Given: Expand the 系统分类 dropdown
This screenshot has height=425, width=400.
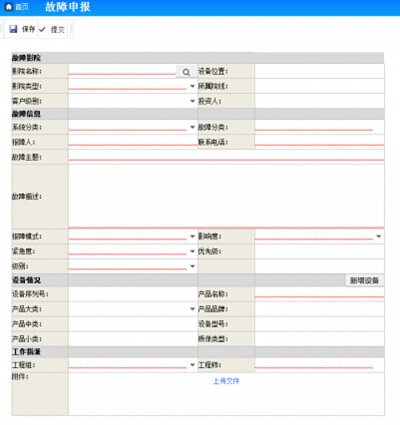Looking at the screenshot, I should pyautogui.click(x=192, y=127).
